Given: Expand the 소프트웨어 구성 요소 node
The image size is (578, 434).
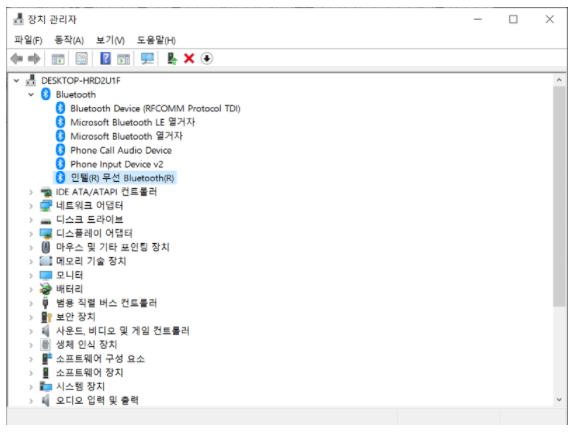Looking at the screenshot, I should [31, 358].
